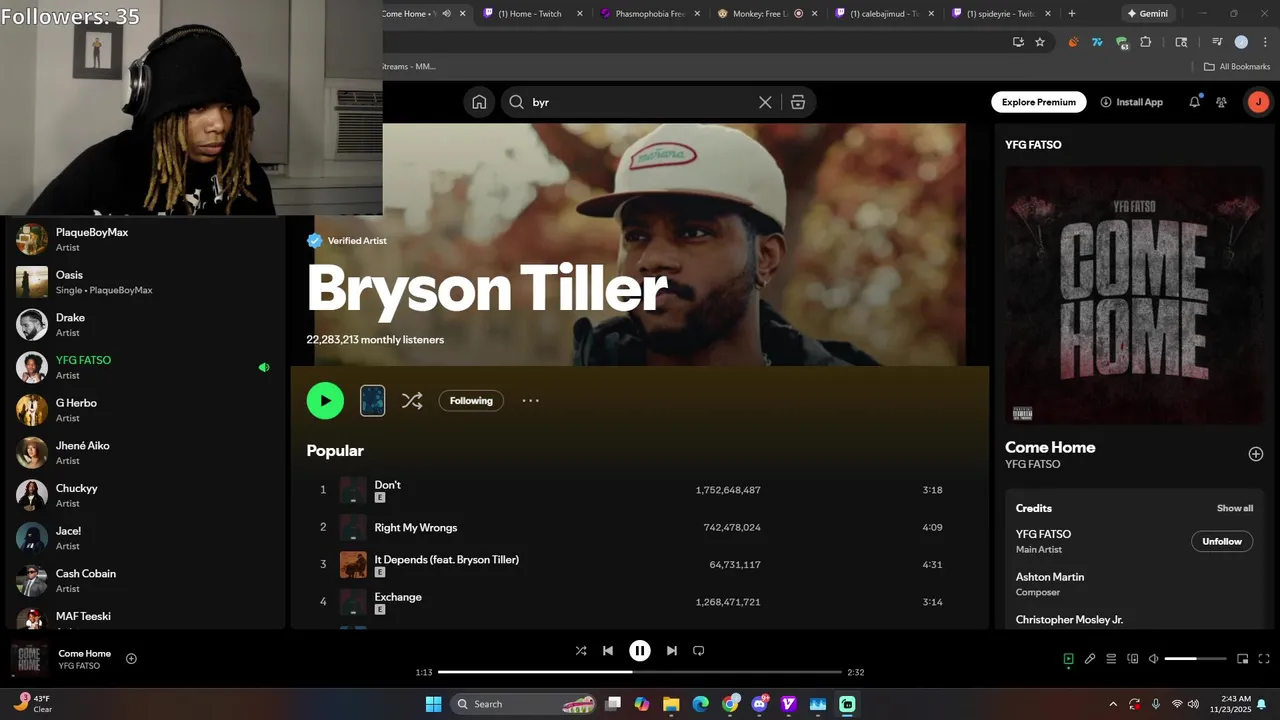This screenshot has width=1280, height=720.
Task: Skip to the previous track
Action: click(x=608, y=651)
